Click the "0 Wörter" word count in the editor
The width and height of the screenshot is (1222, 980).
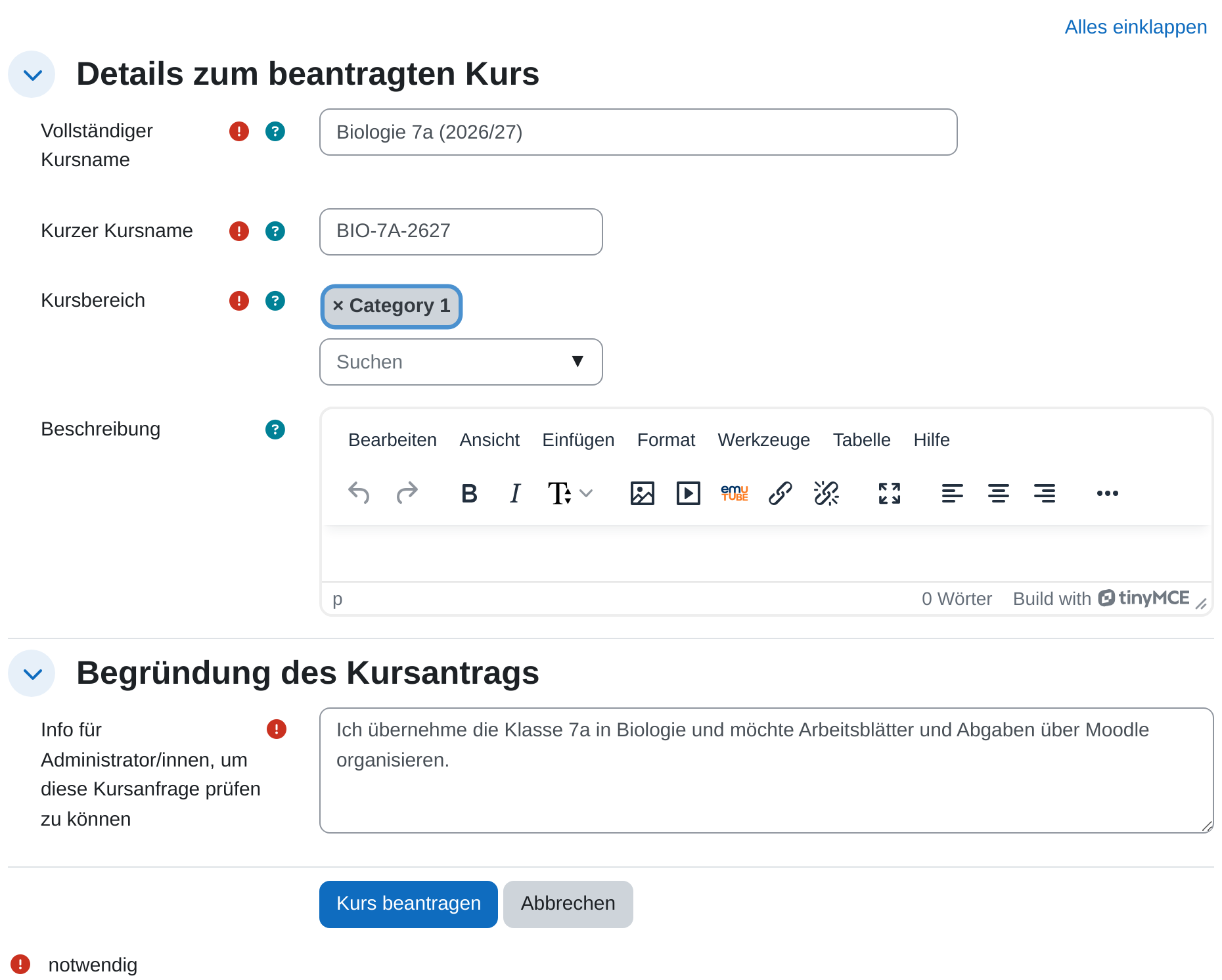[x=957, y=599]
